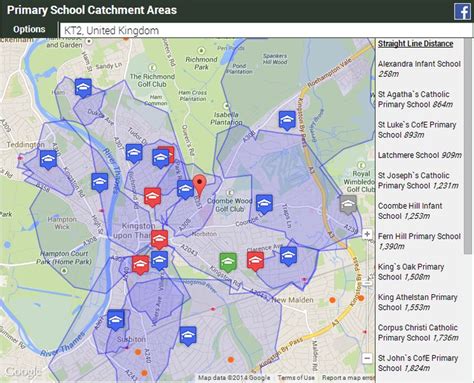Image resolution: width=474 pixels, height=383 pixels.
Task: Select the blue school marker south of Hogsmill River
Action: tap(188, 336)
